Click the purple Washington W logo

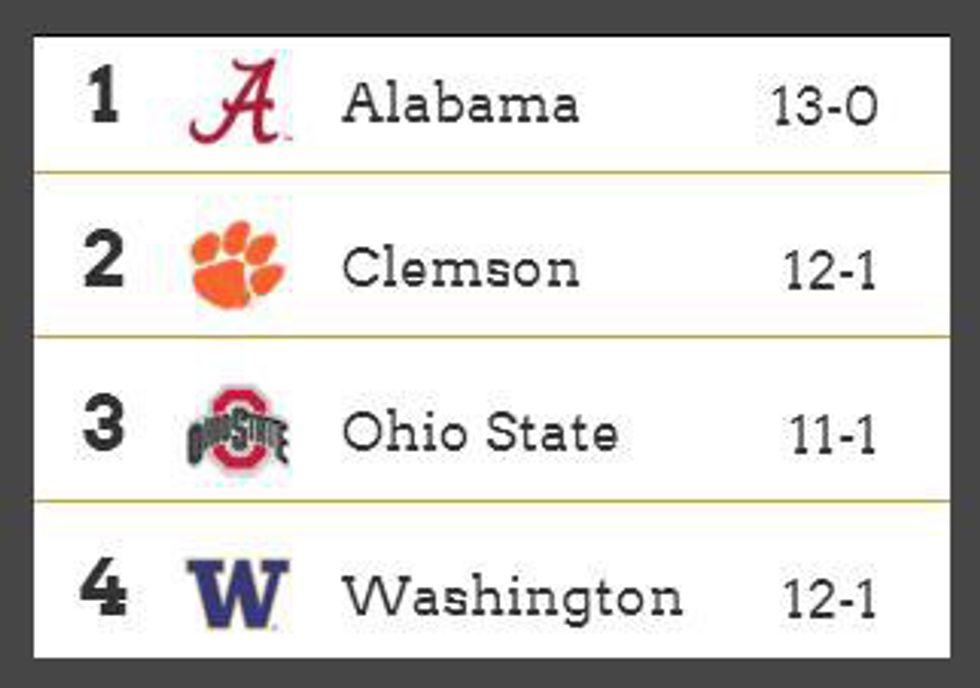(x=238, y=594)
